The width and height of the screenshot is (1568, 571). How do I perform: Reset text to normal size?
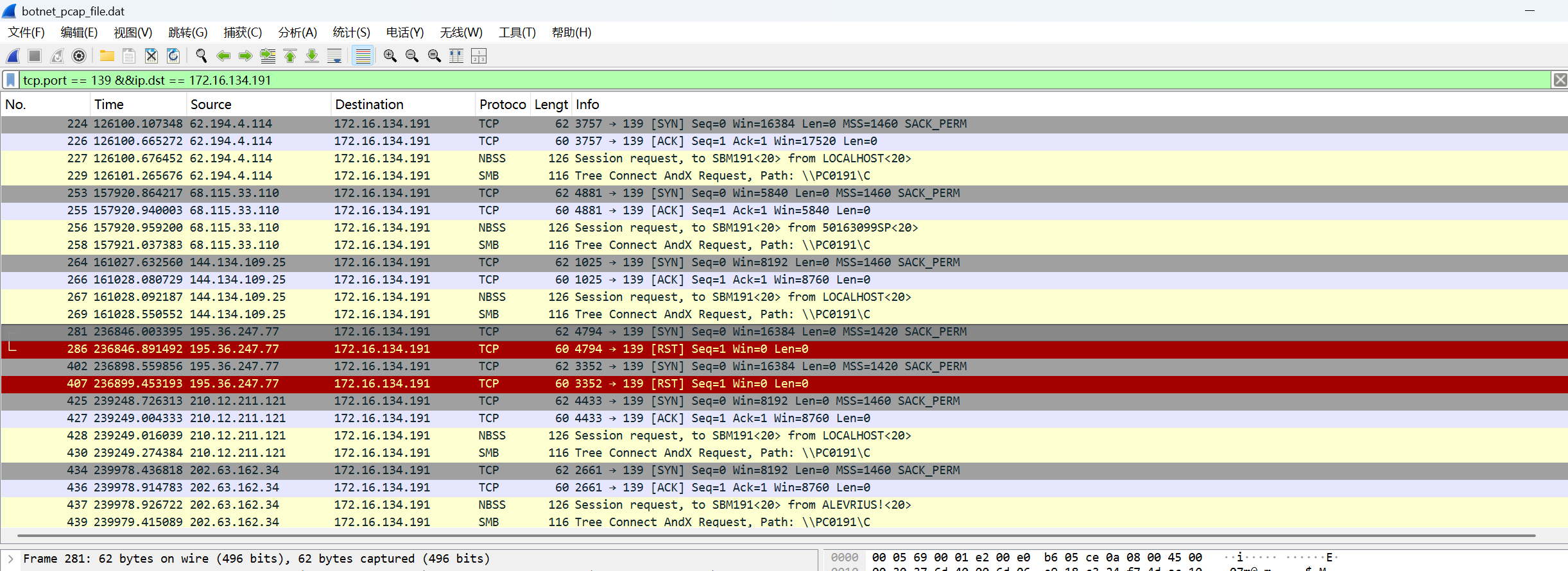[x=435, y=56]
